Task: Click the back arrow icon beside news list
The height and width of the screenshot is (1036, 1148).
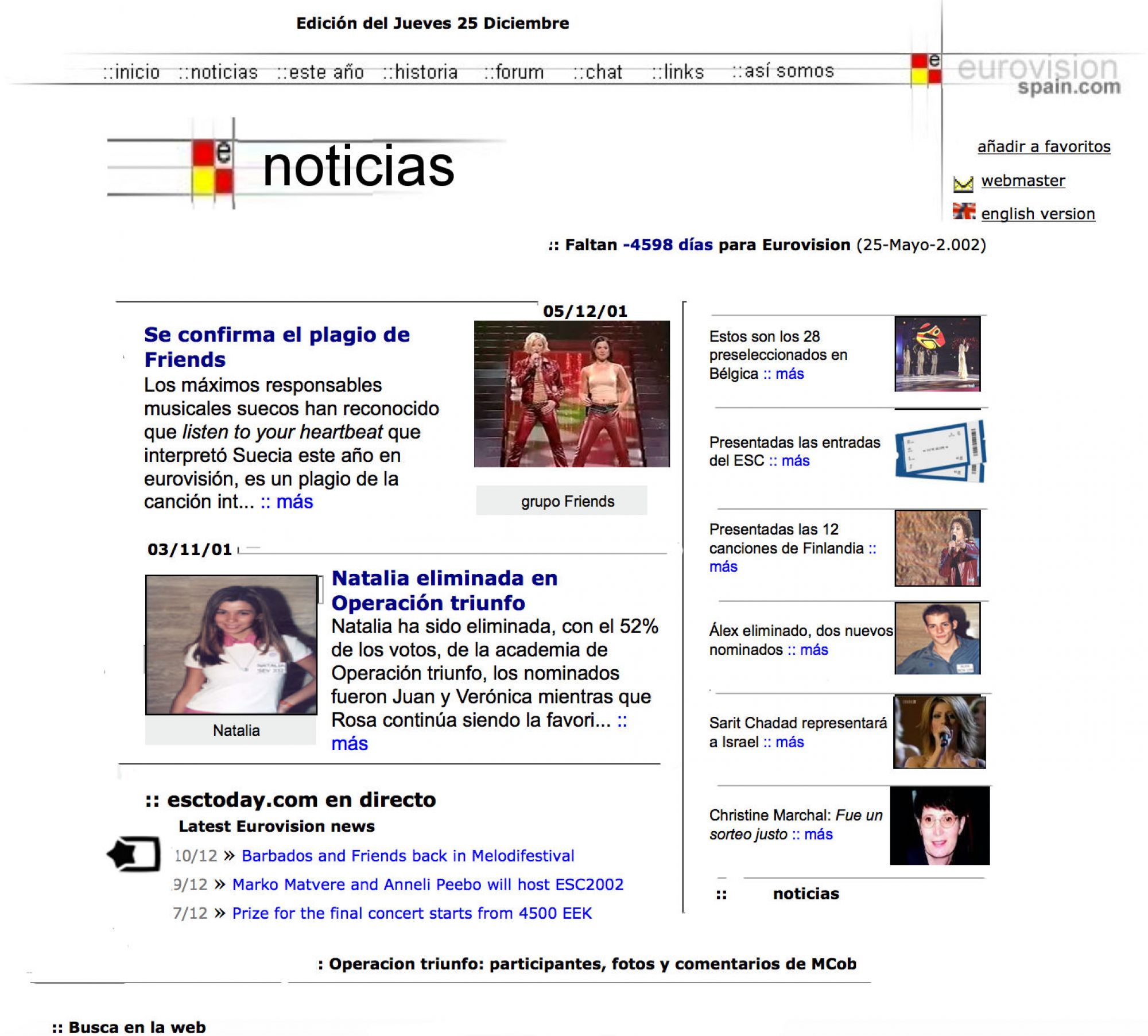Action: 133,854
